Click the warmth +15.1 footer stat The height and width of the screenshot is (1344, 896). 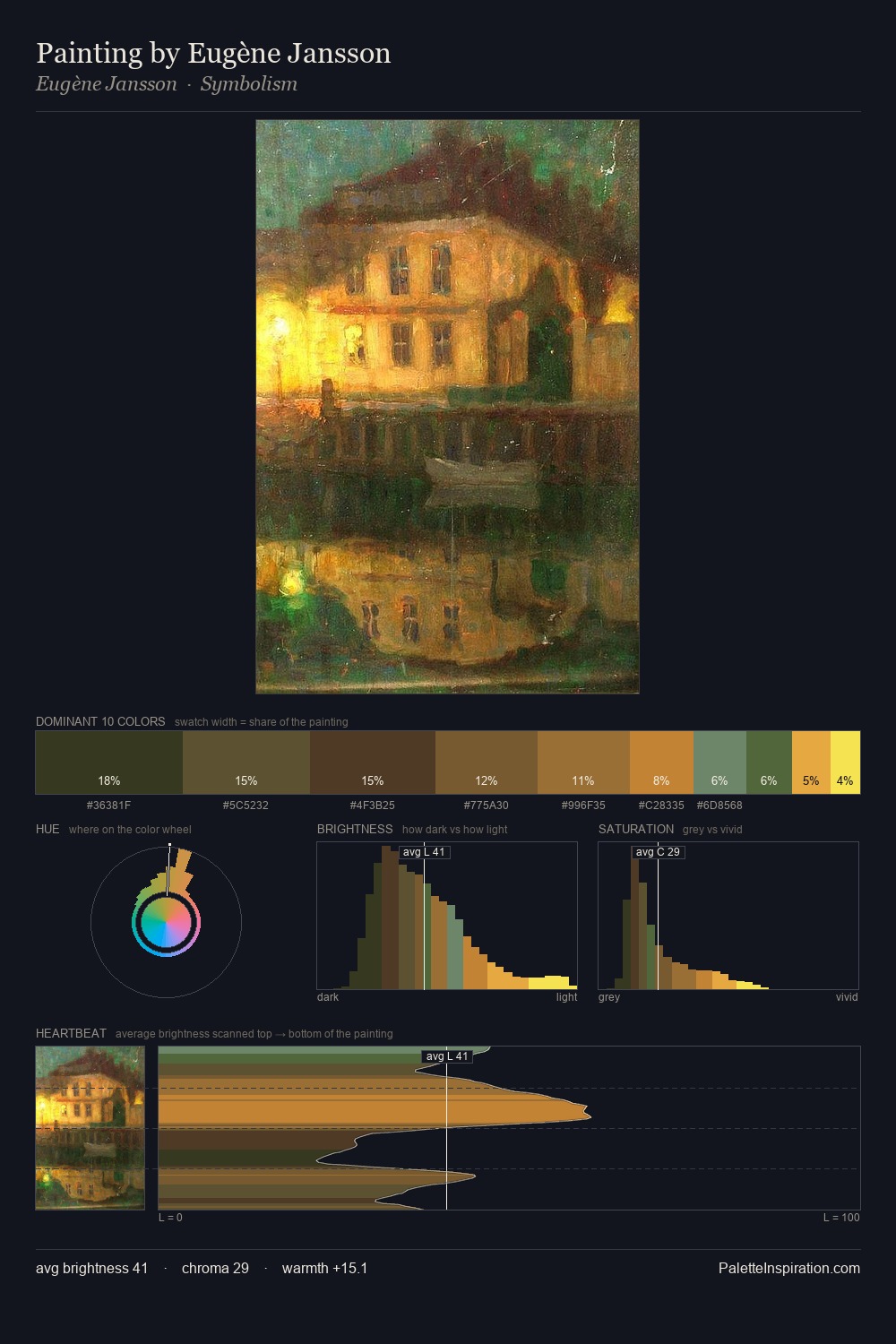coord(324,1269)
